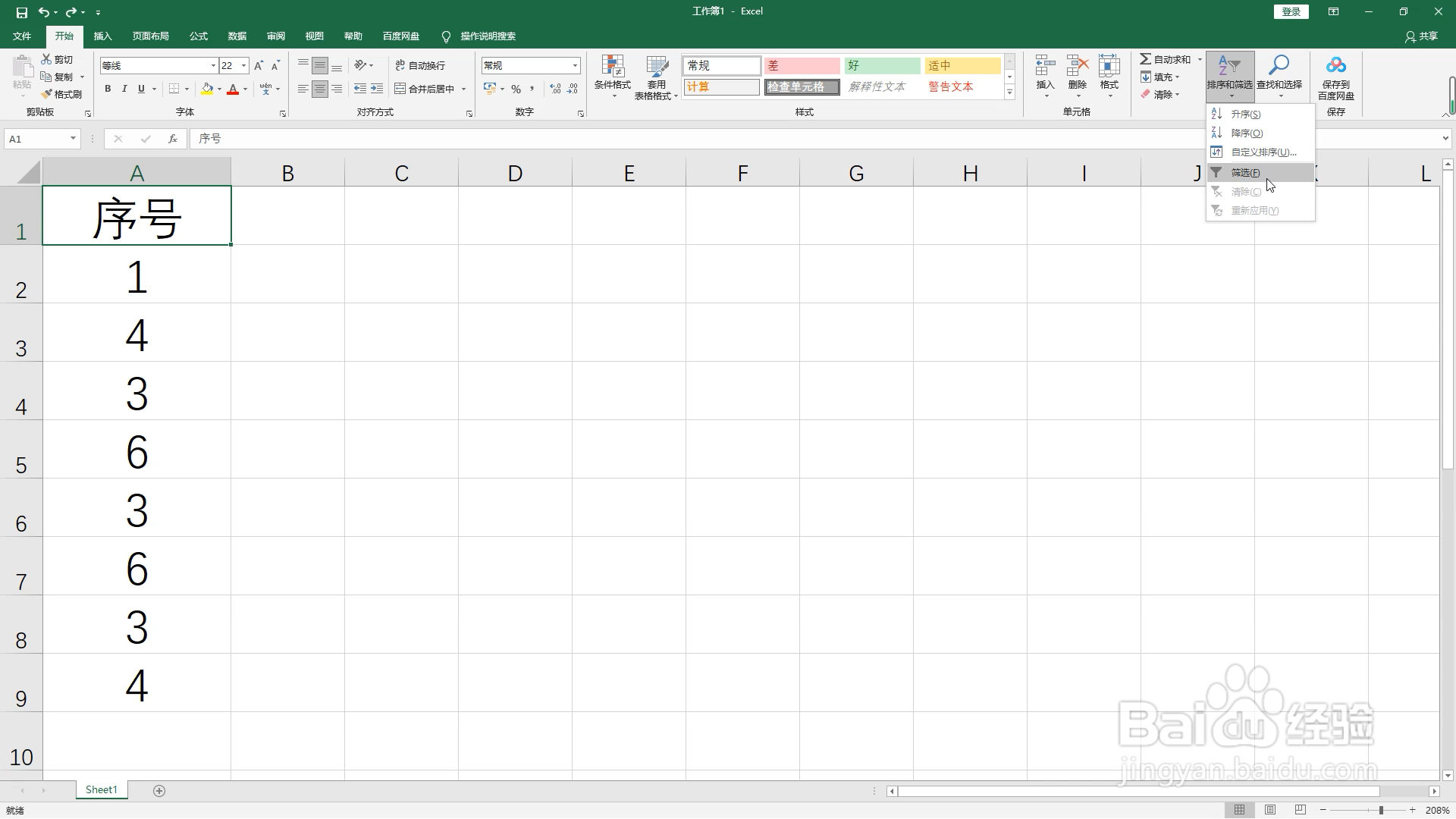
Task: Click the Save to Baidu Netdisk icon
Action: (x=1335, y=66)
